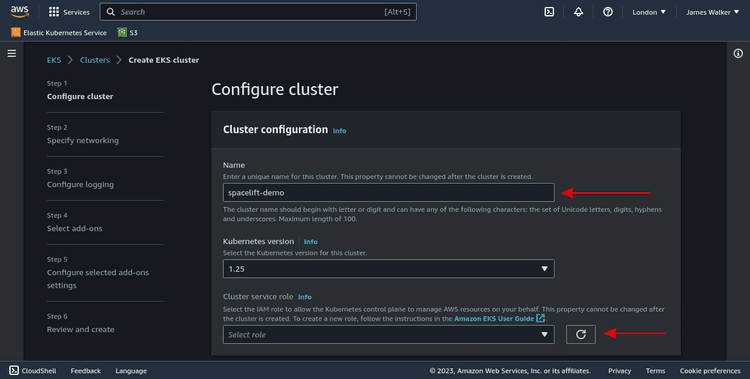This screenshot has height=379, width=750.
Task: Open Info link beside Kubernetes version
Action: 310,242
